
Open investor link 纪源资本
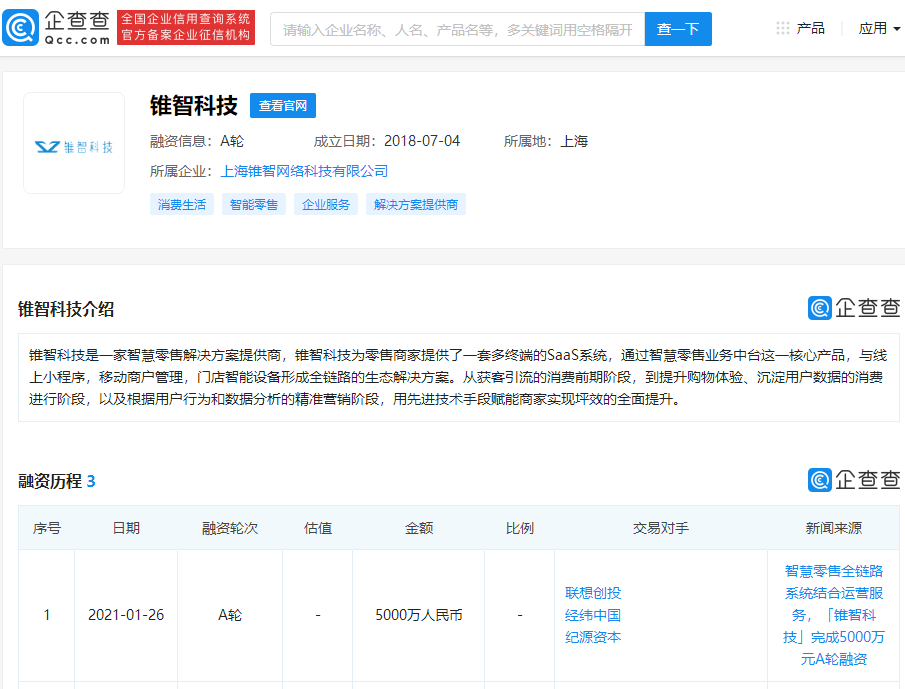tap(593, 637)
